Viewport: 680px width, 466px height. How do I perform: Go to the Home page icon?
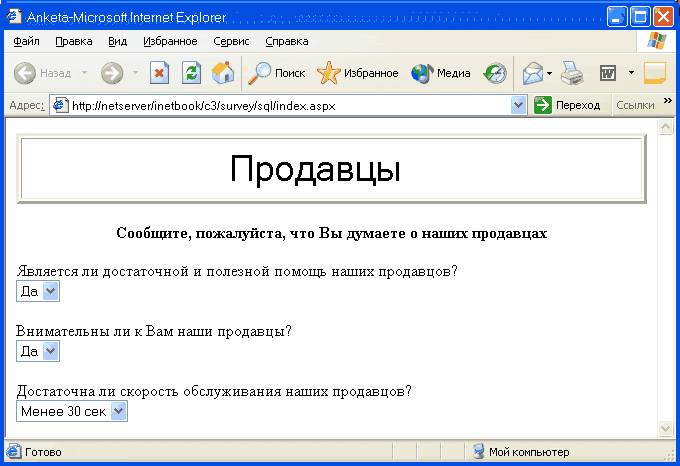223,72
